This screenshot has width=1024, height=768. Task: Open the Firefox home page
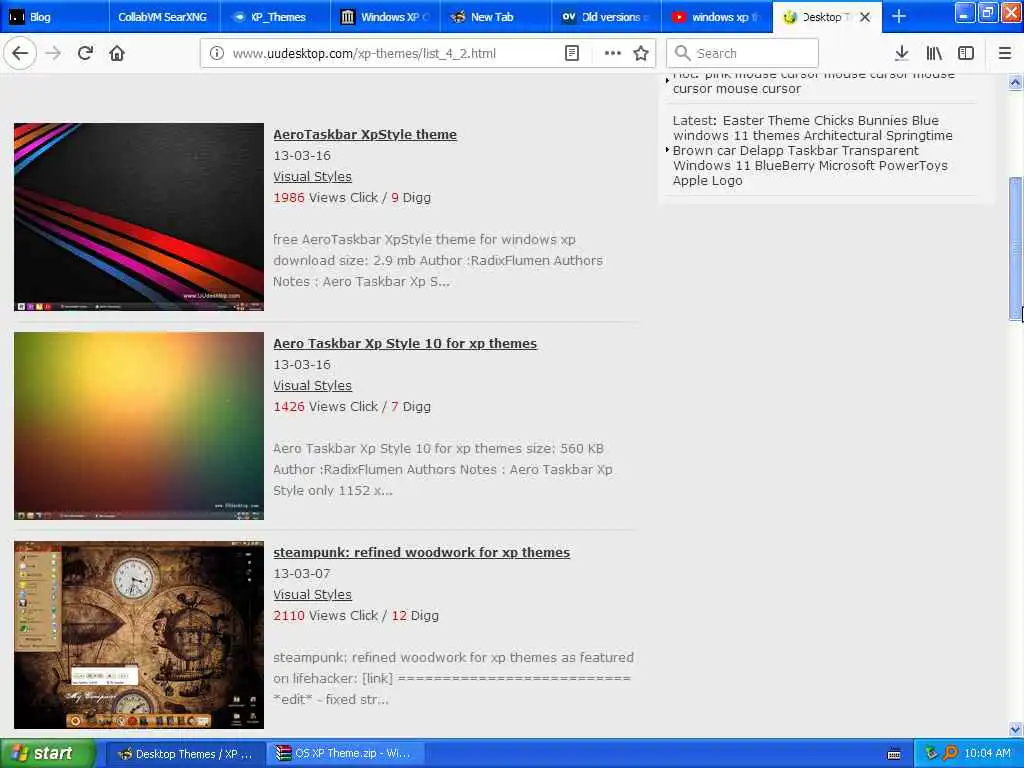(117, 53)
